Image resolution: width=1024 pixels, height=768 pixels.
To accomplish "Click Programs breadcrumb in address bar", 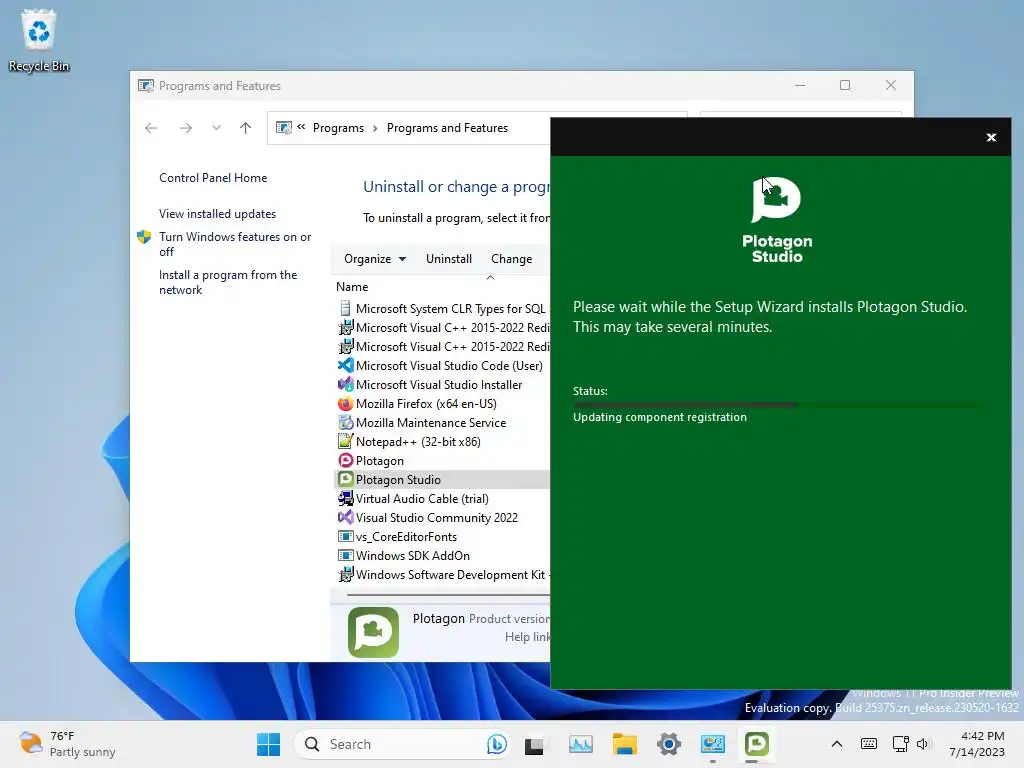I will [338, 128].
